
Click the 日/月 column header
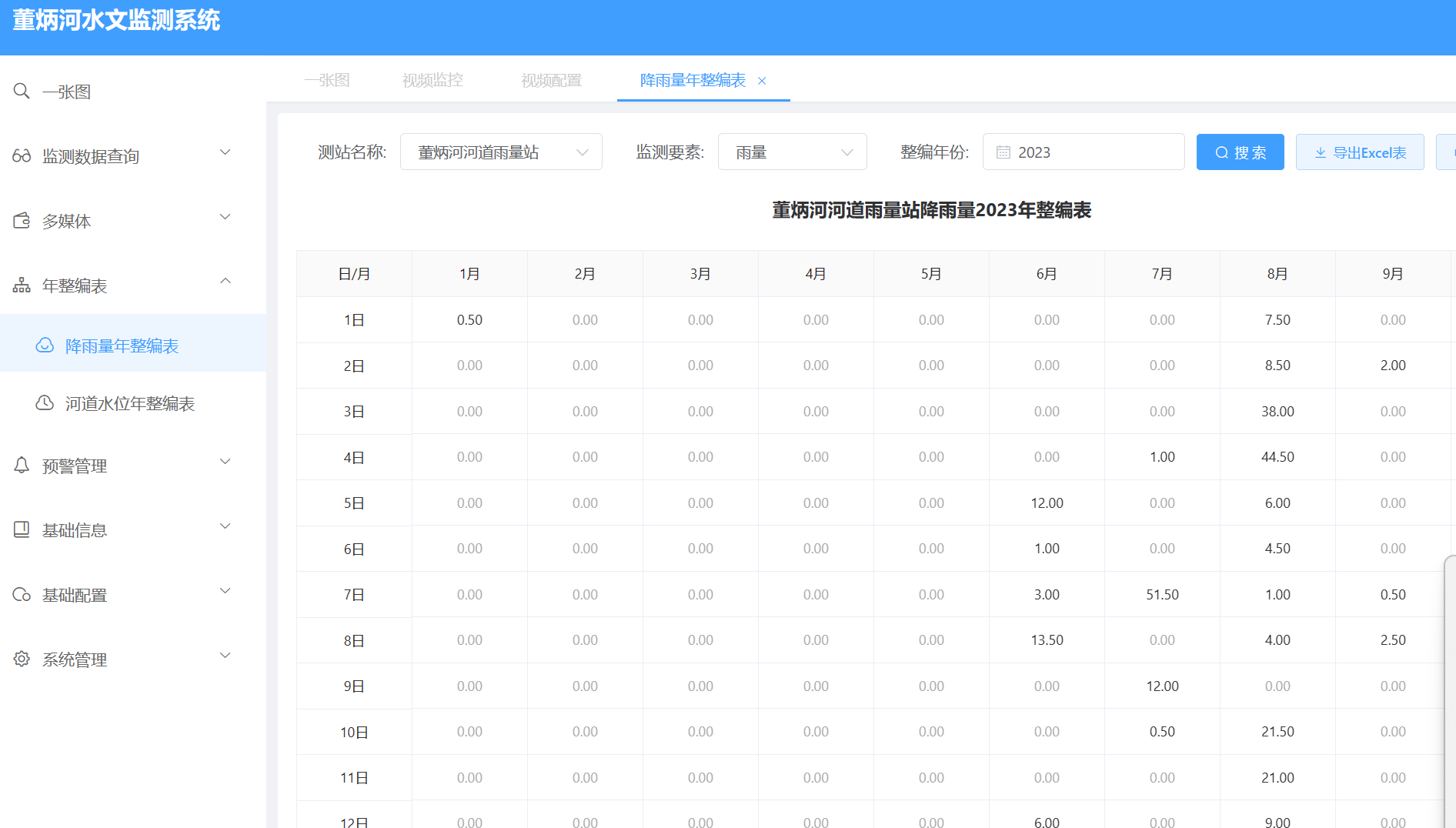pos(354,274)
